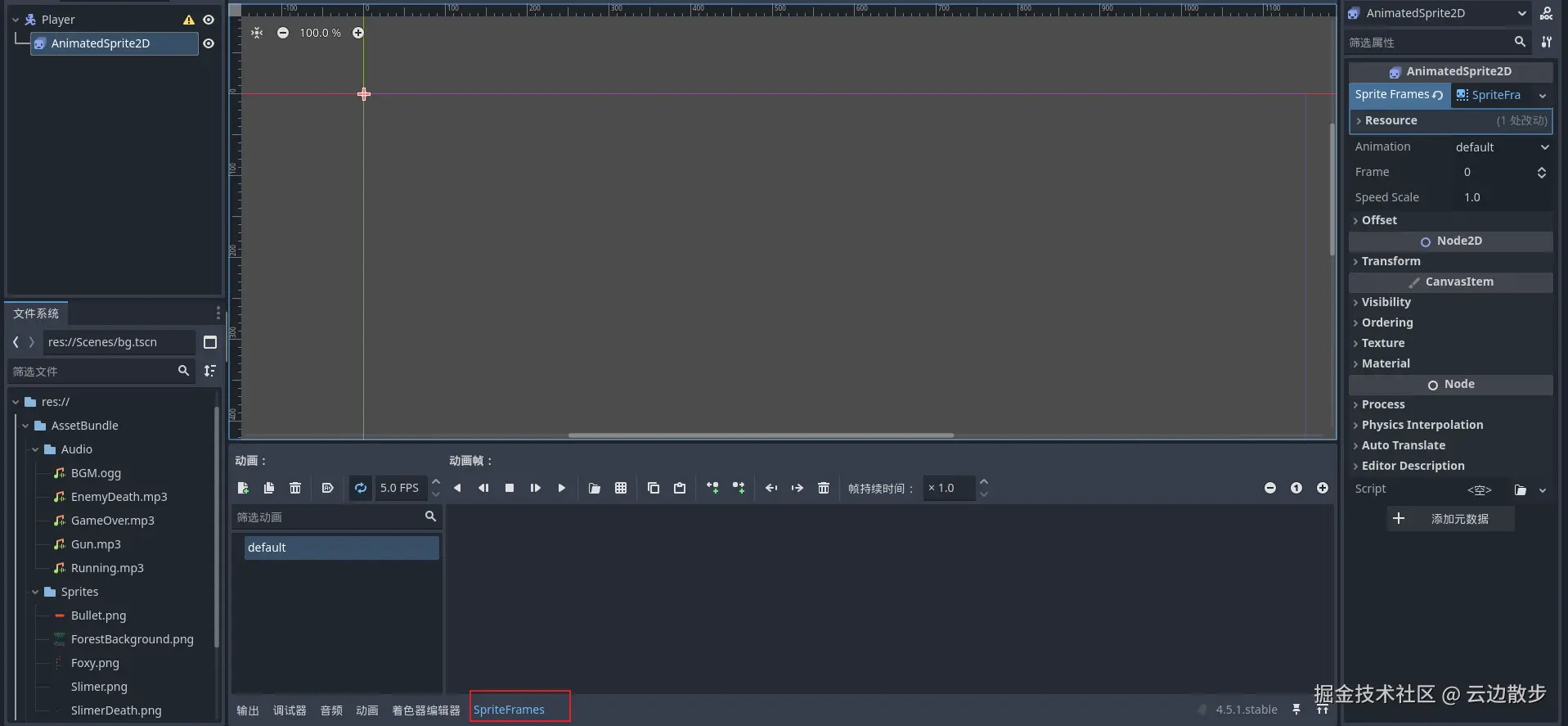Select the default animation in list

tap(341, 548)
